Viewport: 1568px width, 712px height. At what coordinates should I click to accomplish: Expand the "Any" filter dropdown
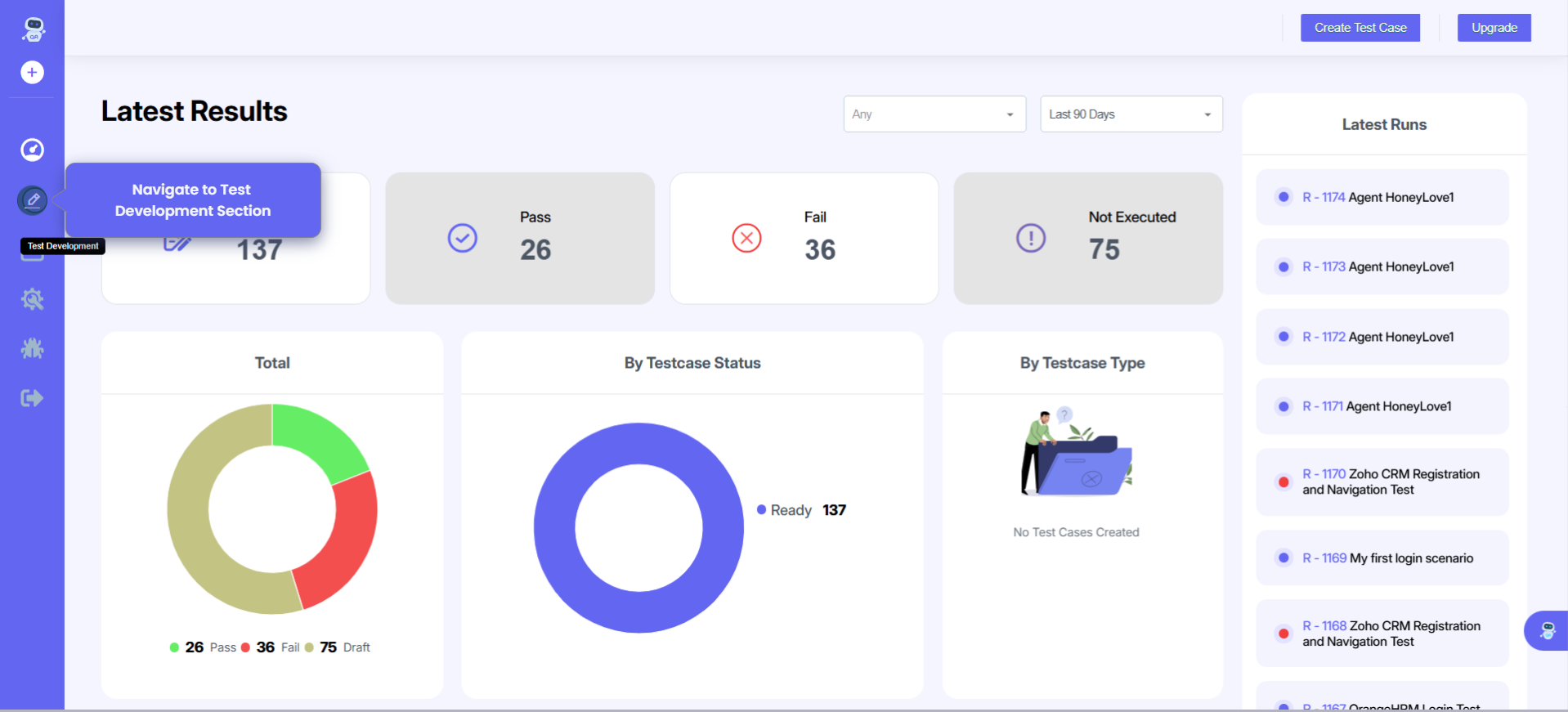934,114
